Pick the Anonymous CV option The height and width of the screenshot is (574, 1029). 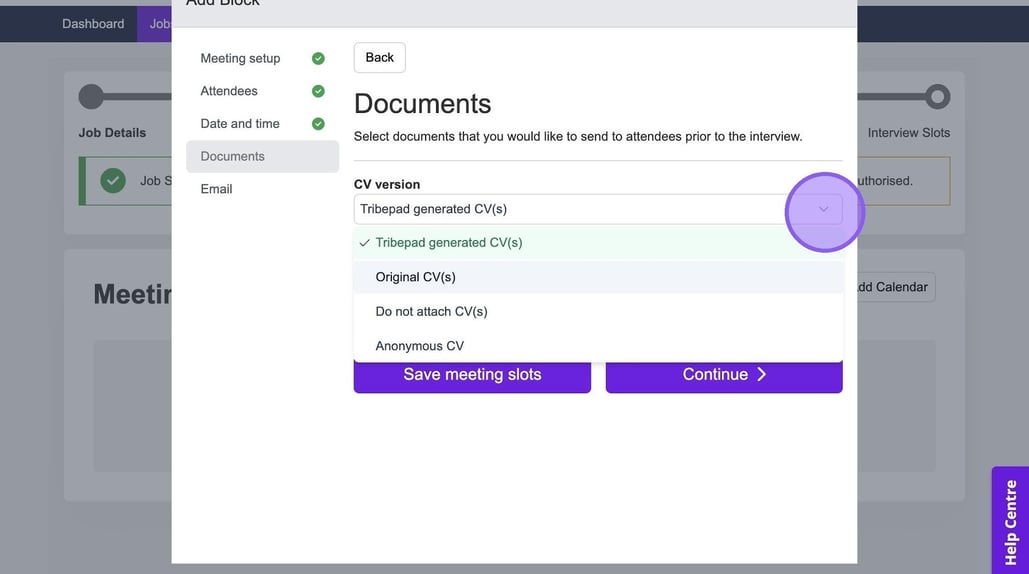pos(419,346)
